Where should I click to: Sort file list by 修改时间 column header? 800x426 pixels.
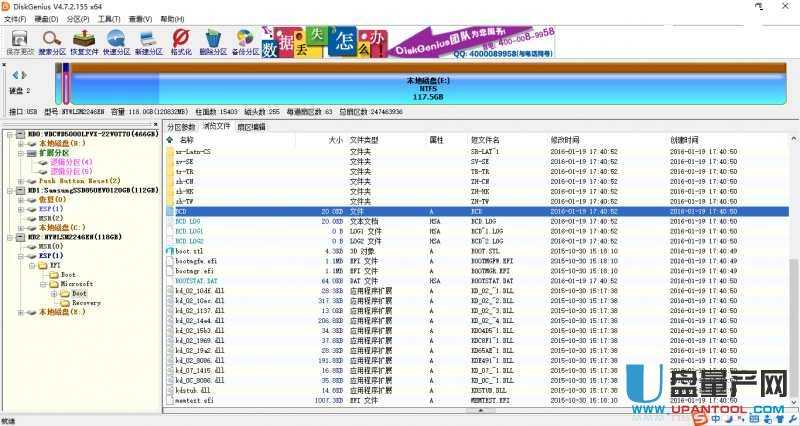tap(565, 139)
